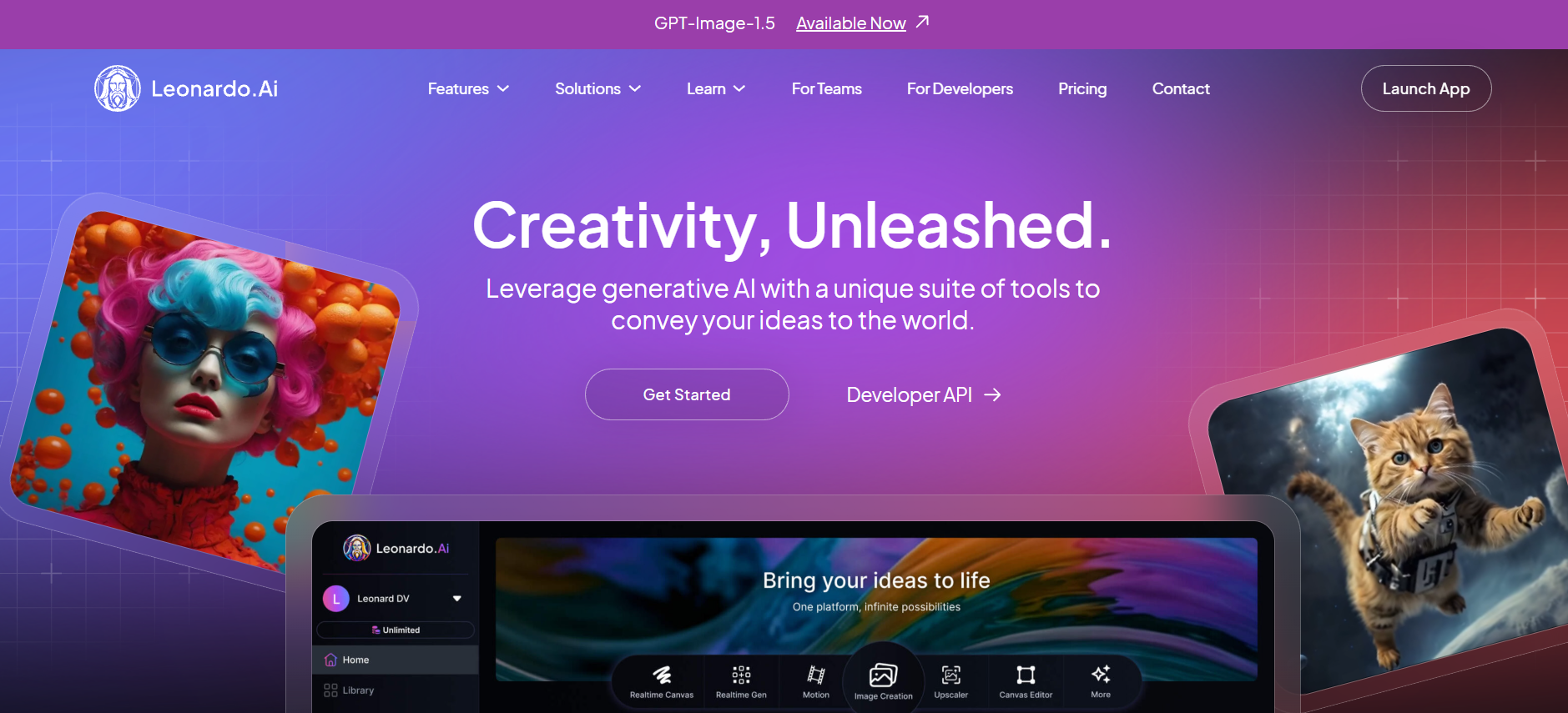Expand the Solutions dropdown menu

pyautogui.click(x=597, y=88)
